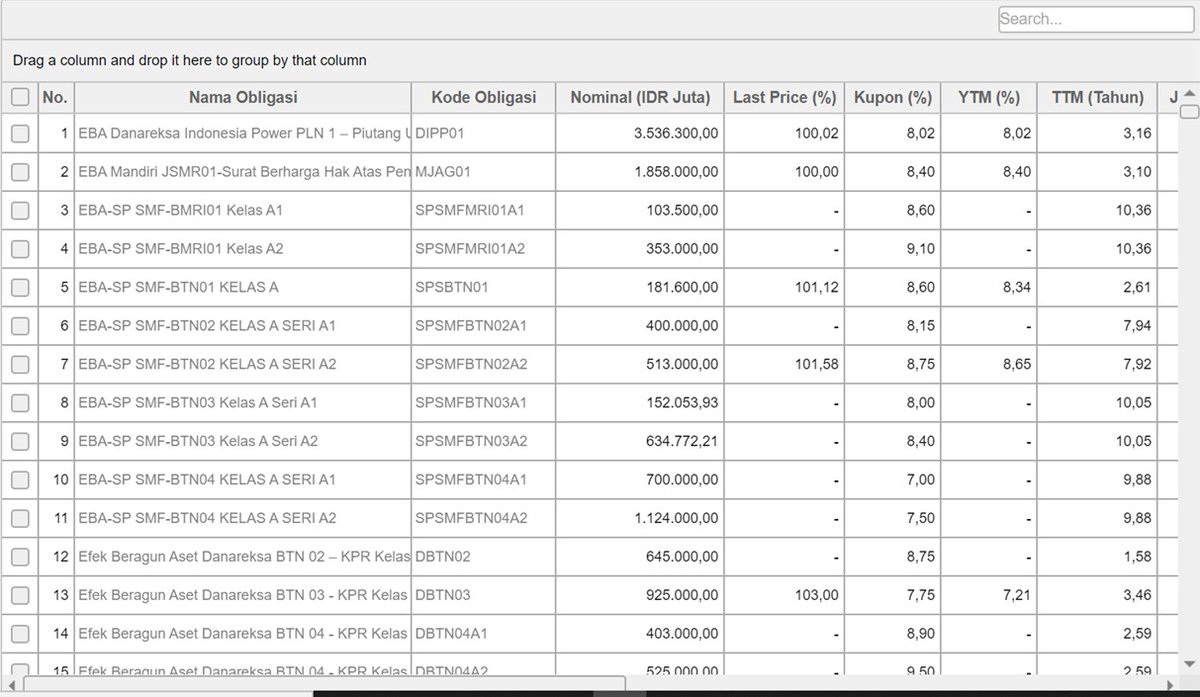Sort by YTM (%) column header
Image resolution: width=1200 pixels, height=697 pixels.
point(989,97)
